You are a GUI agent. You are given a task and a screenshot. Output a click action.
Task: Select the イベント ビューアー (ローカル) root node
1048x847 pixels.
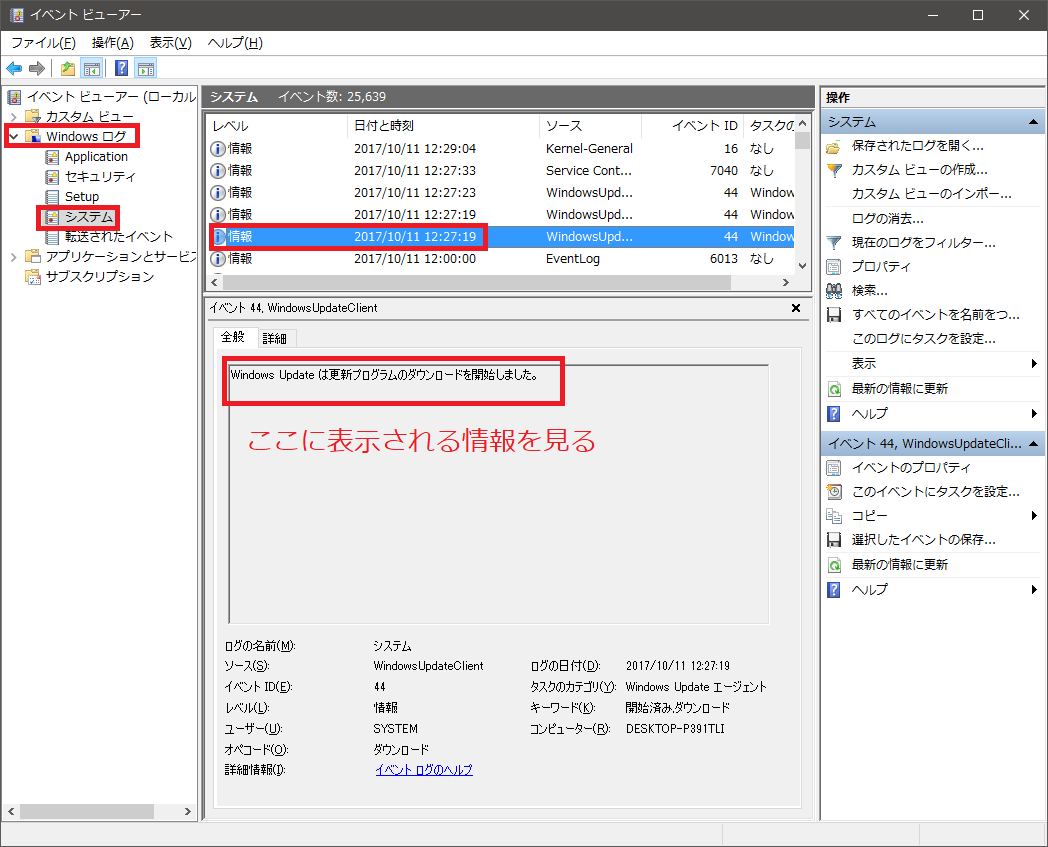pos(111,97)
